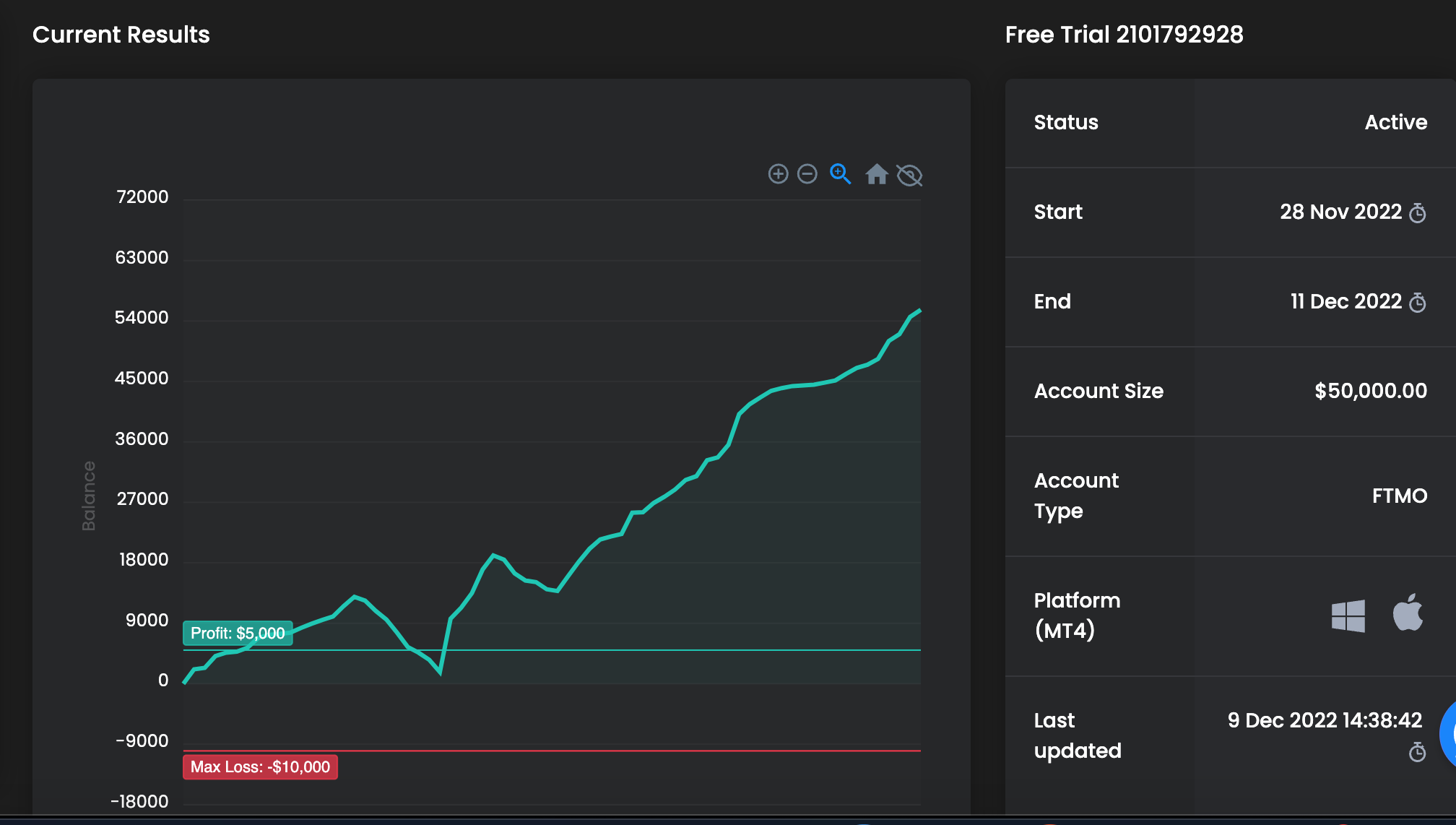The image size is (1456, 825).
Task: Click the FTMO account type value
Action: point(1399,496)
